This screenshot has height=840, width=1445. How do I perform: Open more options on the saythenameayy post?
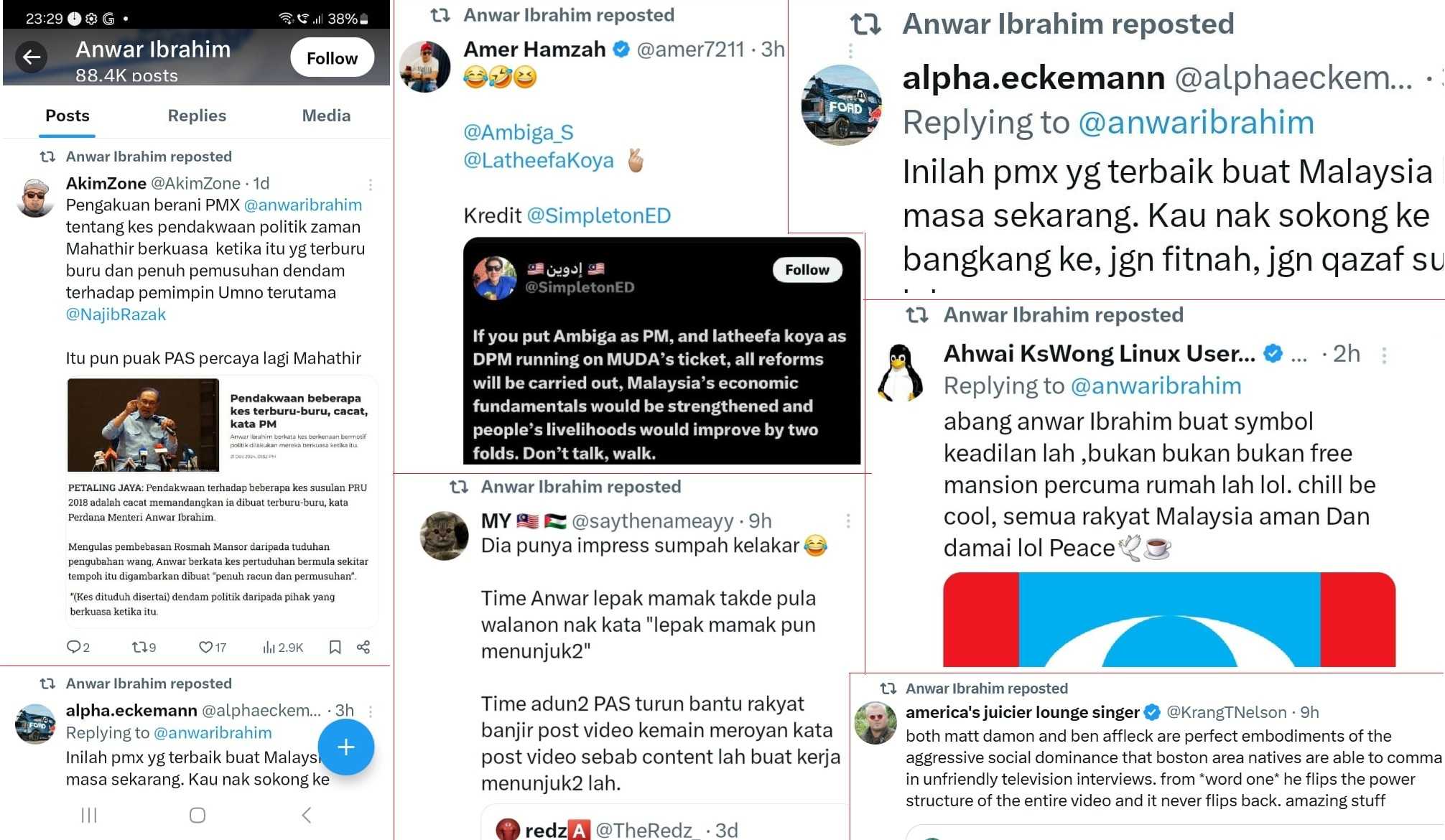click(848, 521)
